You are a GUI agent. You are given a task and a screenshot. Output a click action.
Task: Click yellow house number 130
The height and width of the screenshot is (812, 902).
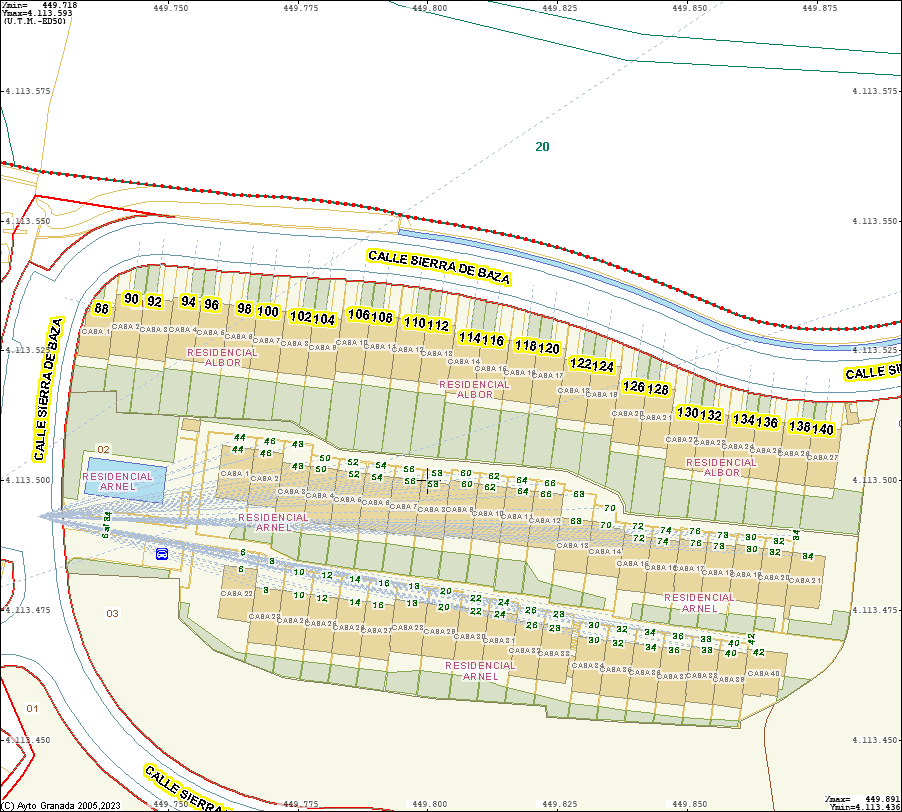(x=687, y=412)
